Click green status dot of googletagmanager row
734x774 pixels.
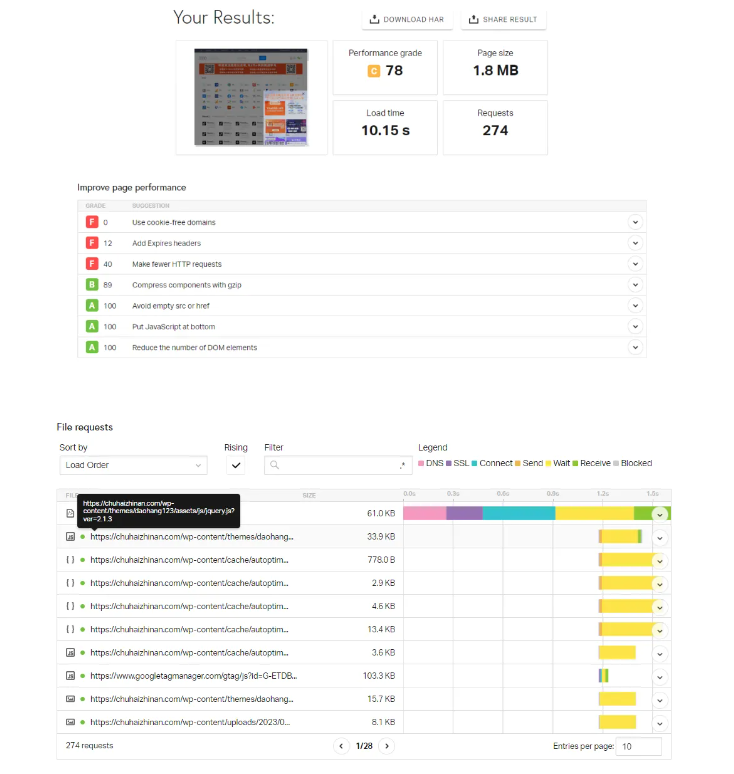pyautogui.click(x=82, y=676)
